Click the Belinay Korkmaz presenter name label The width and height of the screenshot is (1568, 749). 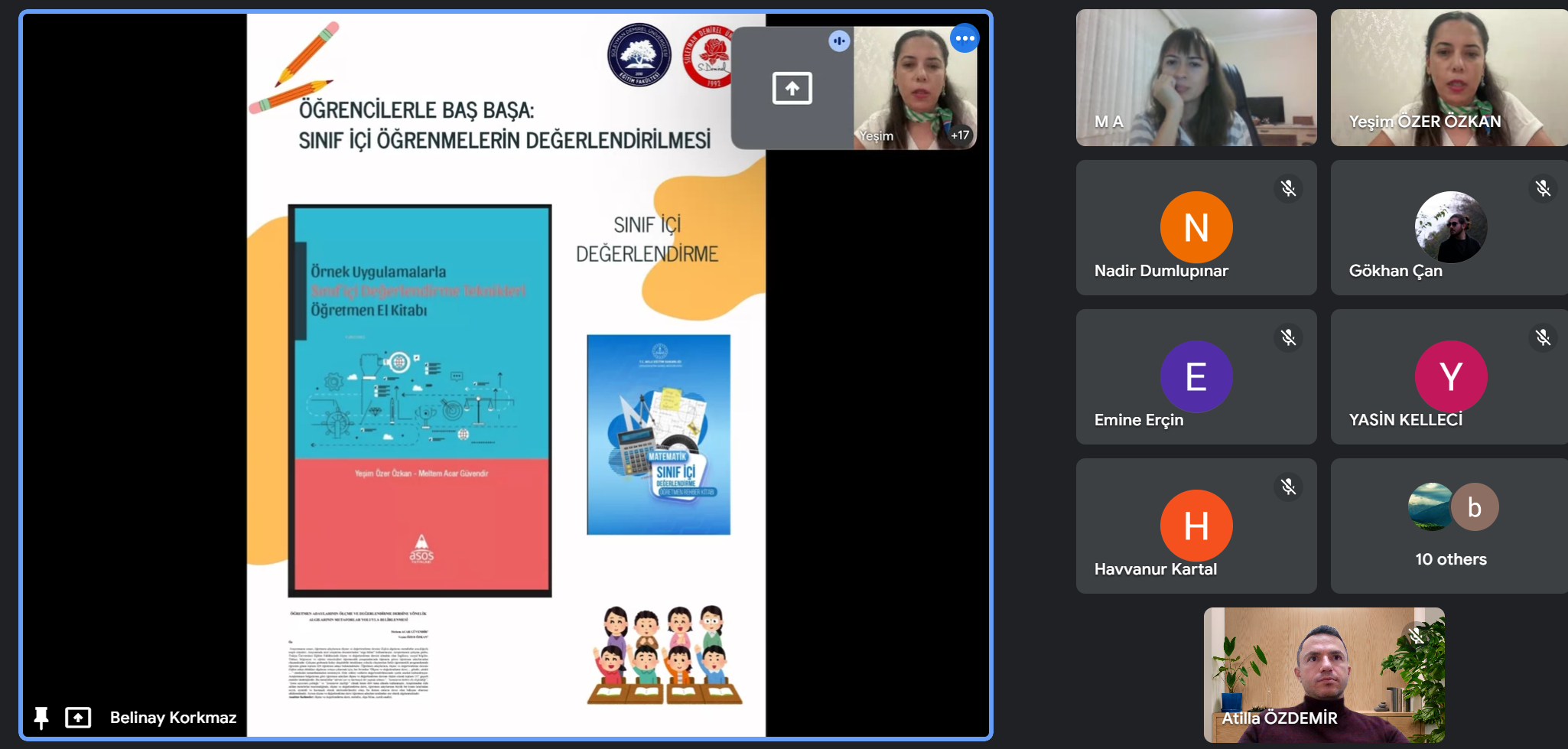pyautogui.click(x=173, y=718)
